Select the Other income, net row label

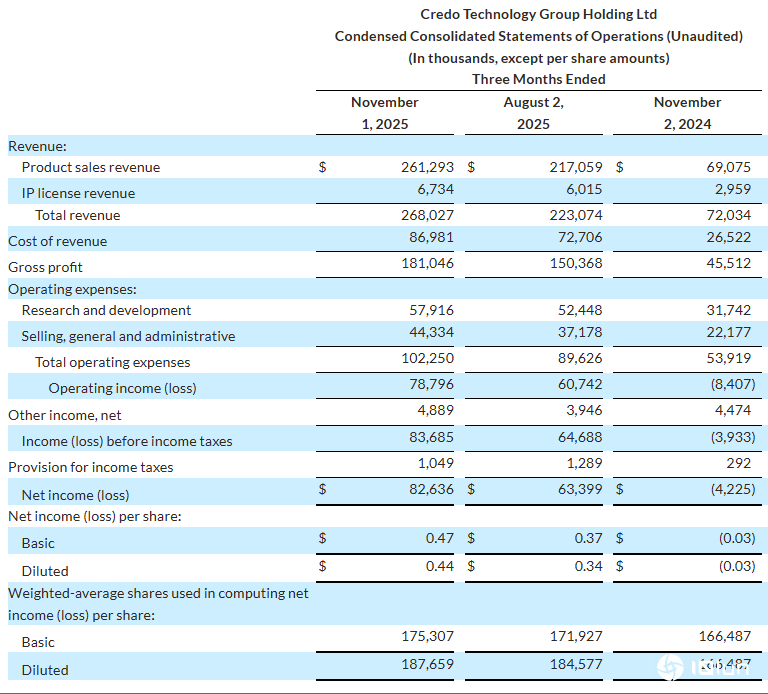pos(65,414)
